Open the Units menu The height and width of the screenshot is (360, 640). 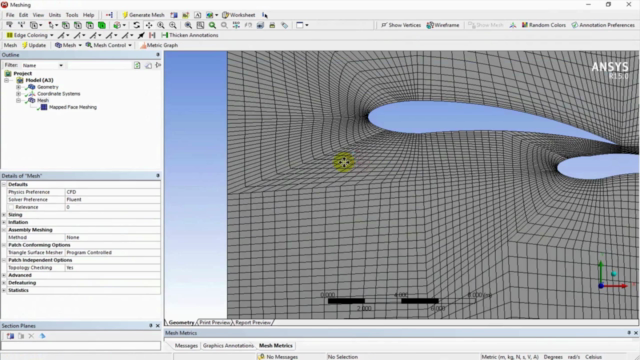click(54, 15)
